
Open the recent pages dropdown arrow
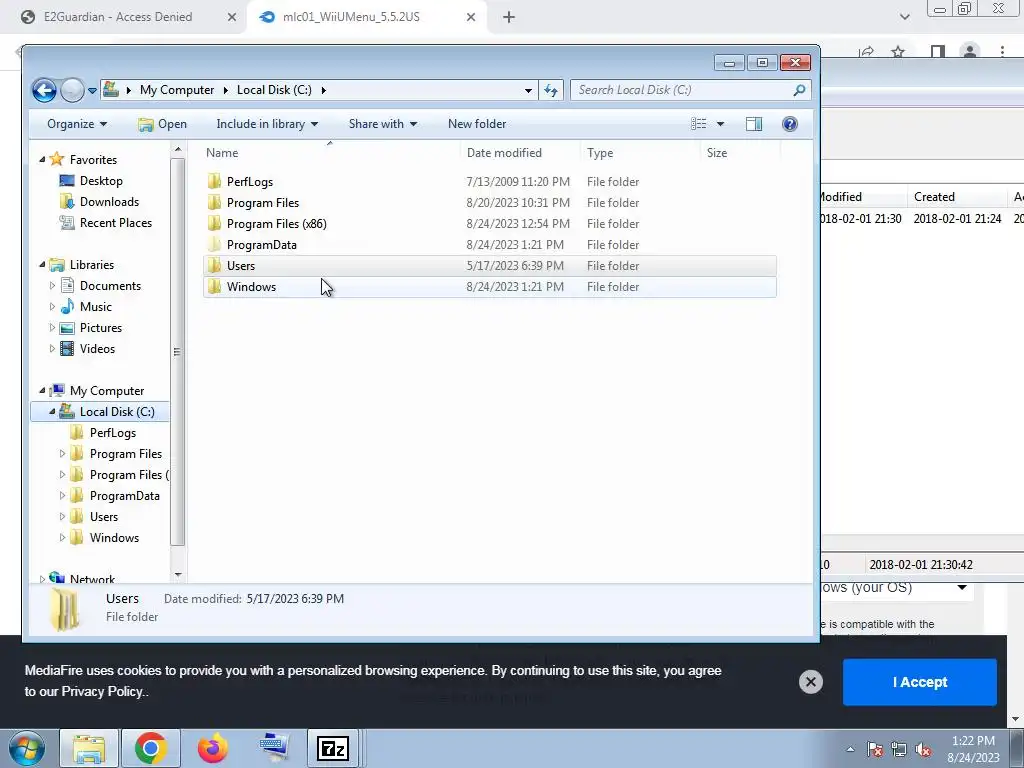pos(93,91)
